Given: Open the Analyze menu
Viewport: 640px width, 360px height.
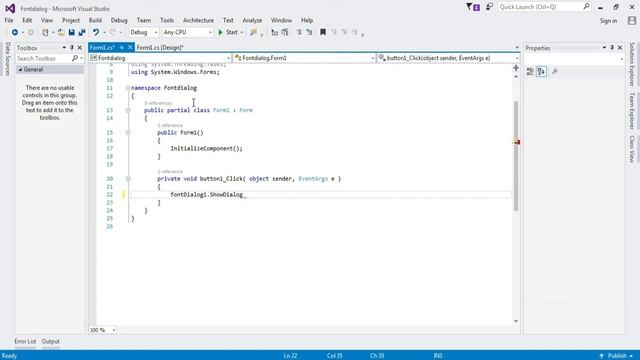Looking at the screenshot, I should [x=252, y=20].
